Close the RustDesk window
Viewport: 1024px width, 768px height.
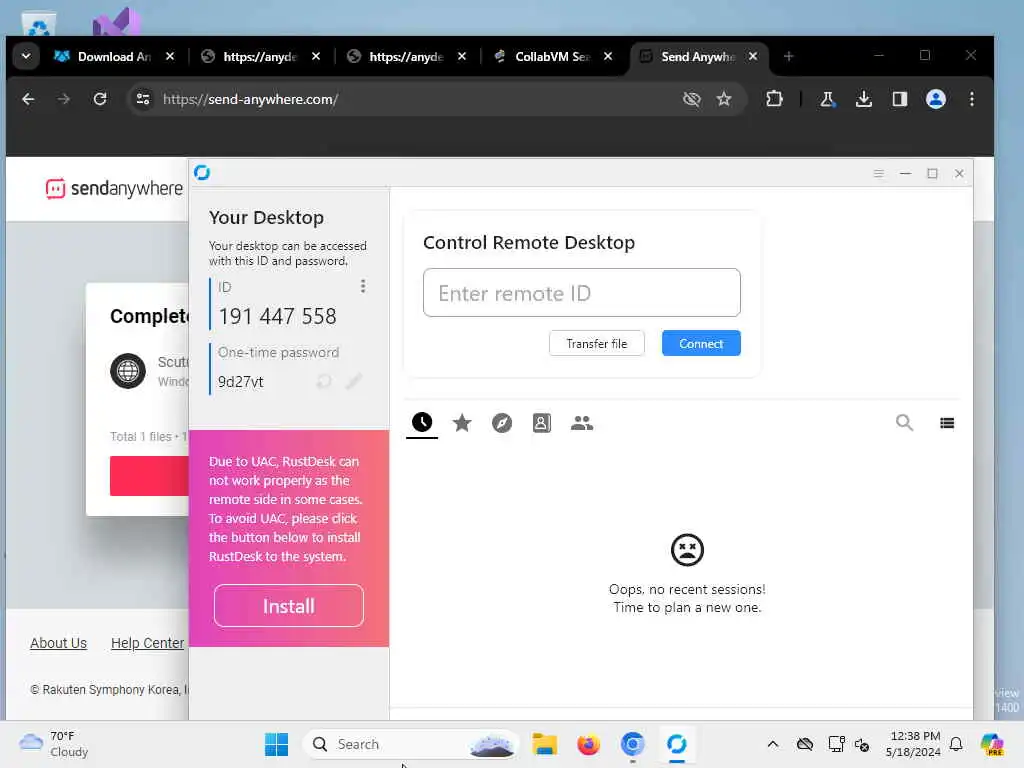tap(959, 174)
